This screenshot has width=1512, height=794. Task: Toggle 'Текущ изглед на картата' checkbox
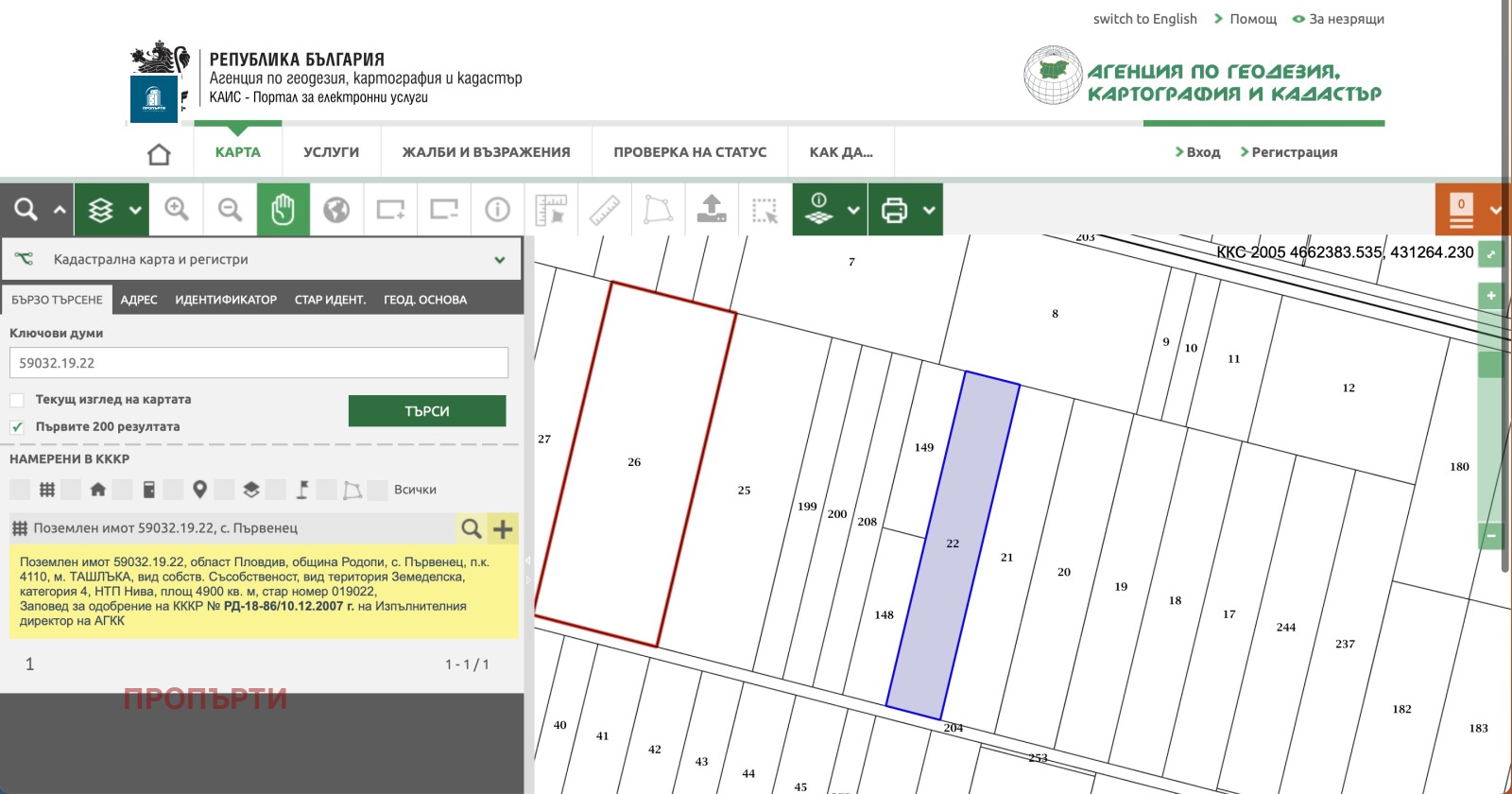[x=17, y=400]
